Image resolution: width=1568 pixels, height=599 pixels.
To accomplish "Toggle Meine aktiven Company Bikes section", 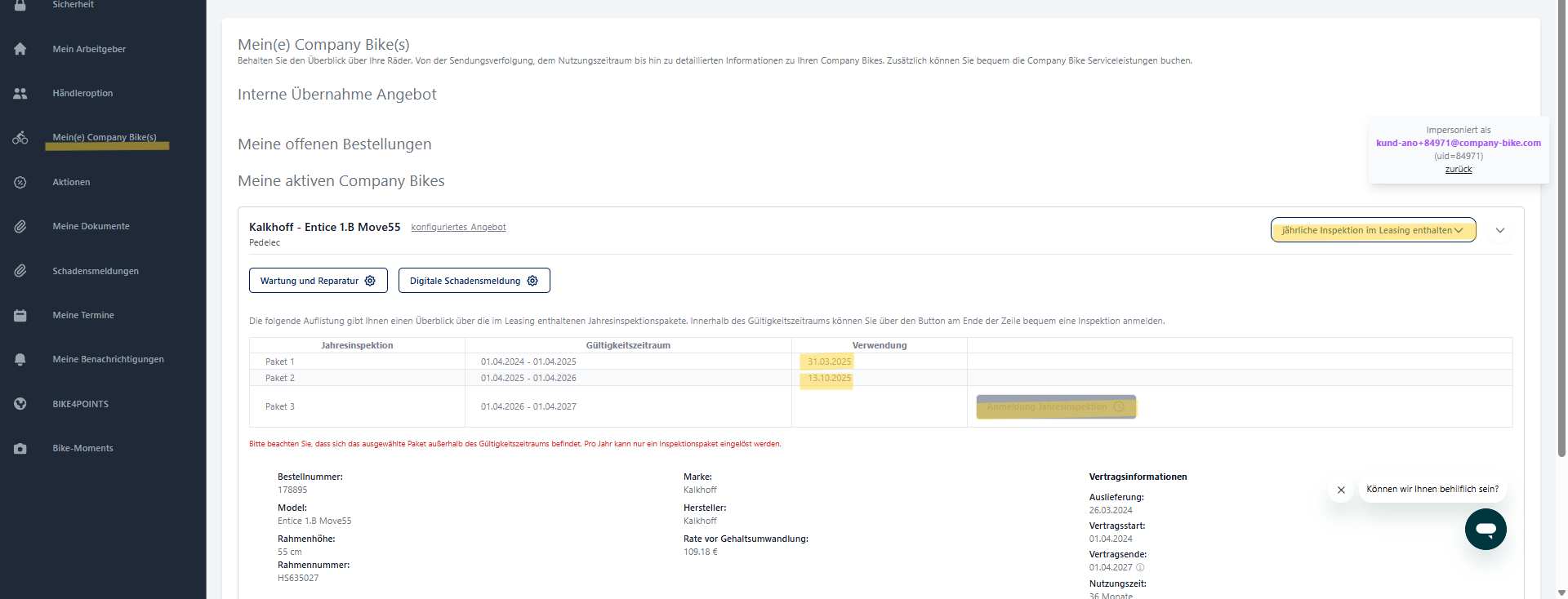I will coord(341,180).
